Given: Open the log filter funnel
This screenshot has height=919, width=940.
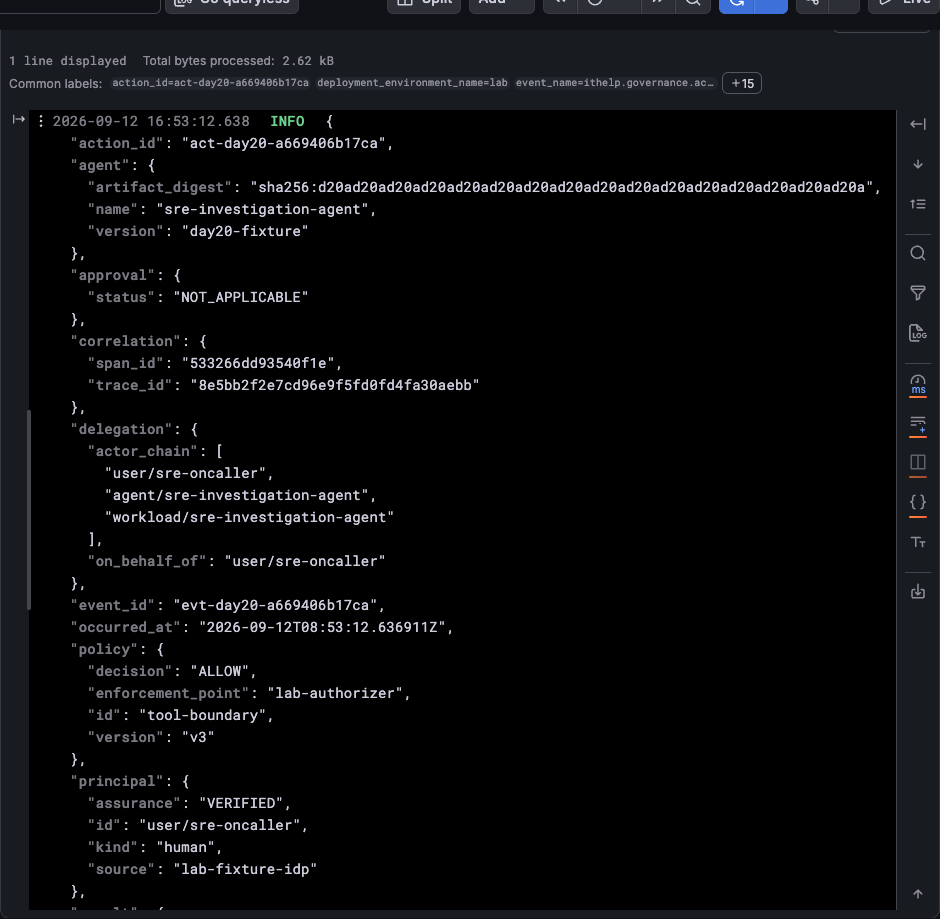Looking at the screenshot, I should [918, 293].
